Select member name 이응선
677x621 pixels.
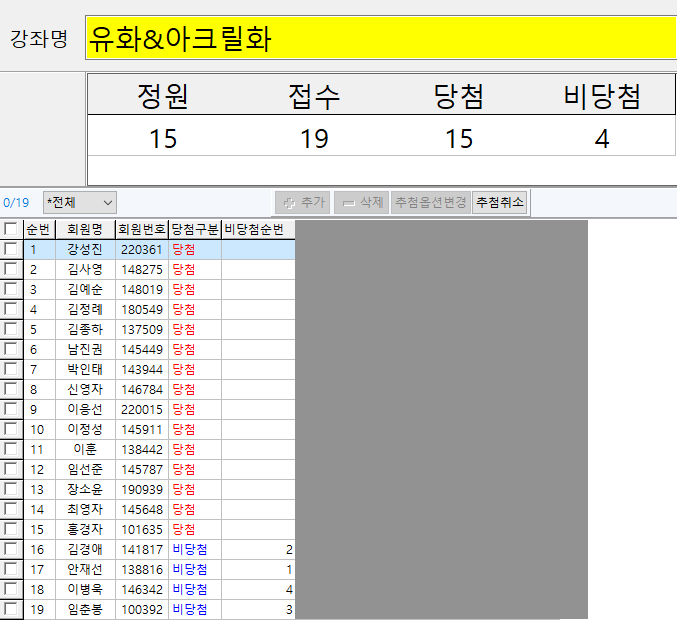click(85, 409)
